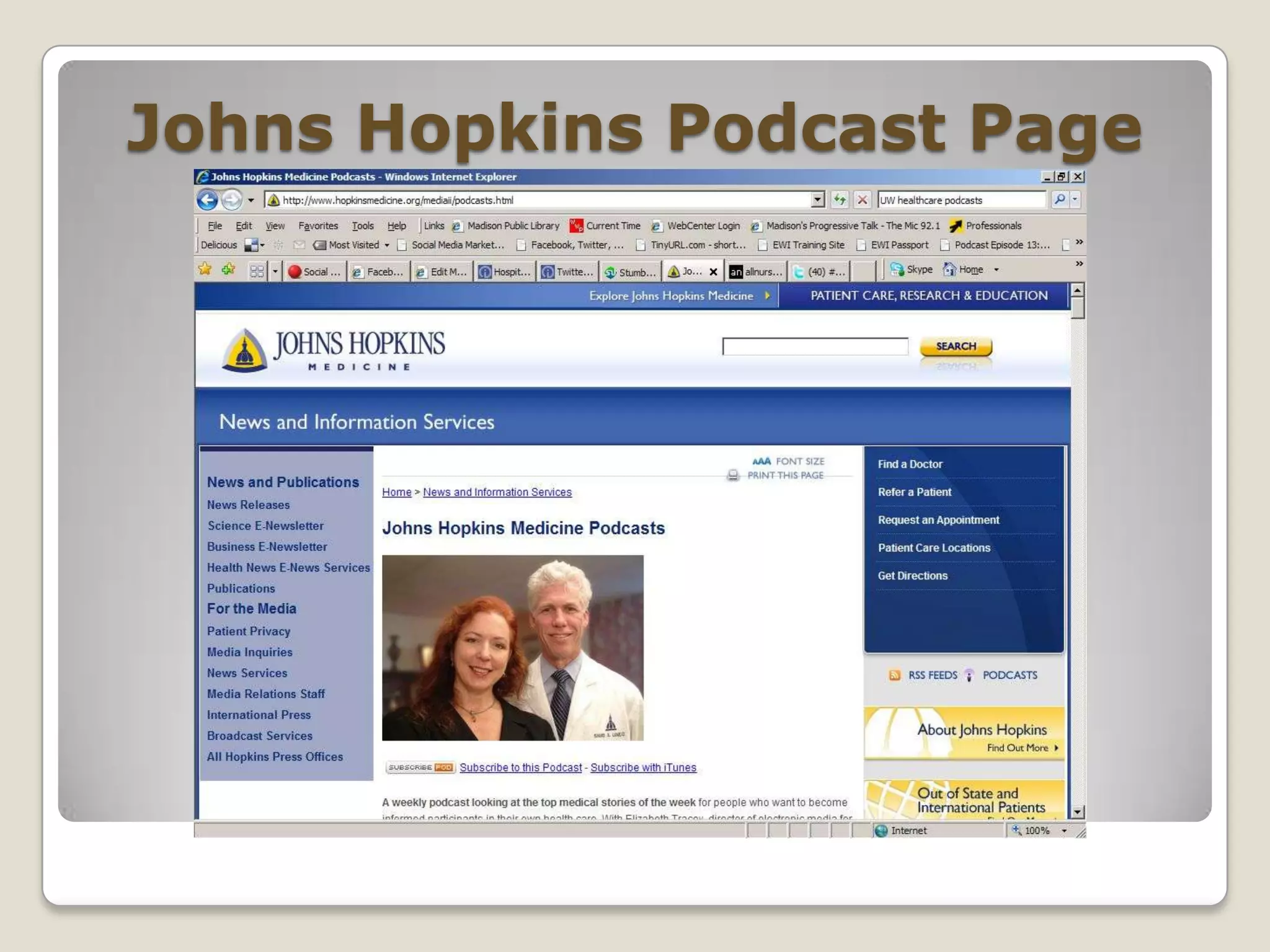Open News Releases sidebar link
The height and width of the screenshot is (952, 1270).
click(x=248, y=505)
